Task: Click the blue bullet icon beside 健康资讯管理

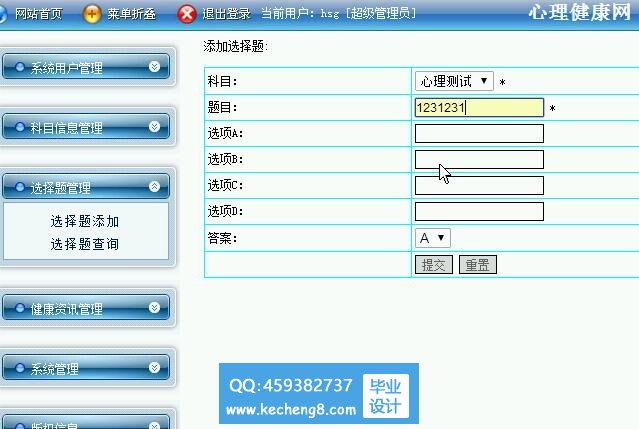Action: tap(20, 308)
